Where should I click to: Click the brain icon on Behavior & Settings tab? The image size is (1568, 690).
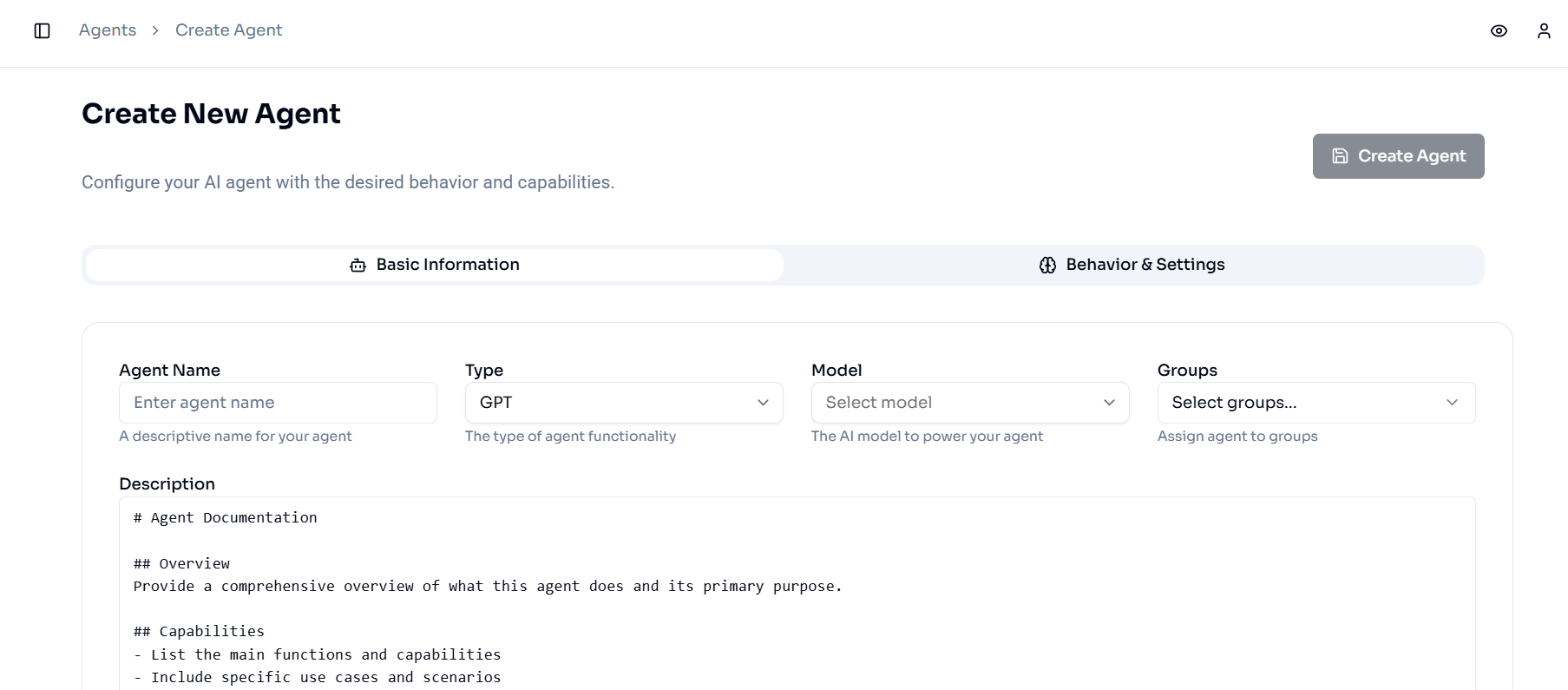click(x=1047, y=266)
